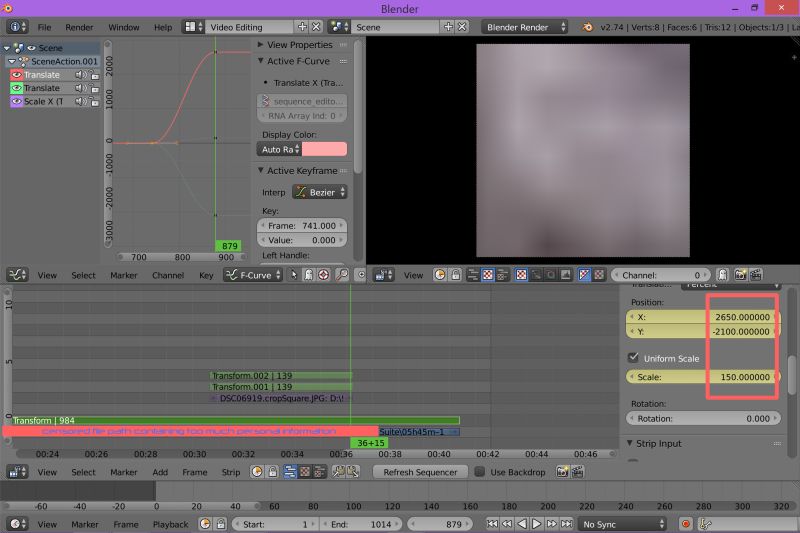800x533 pixels.
Task: Open the Auto Ra color mode dropdown
Action: point(280,149)
